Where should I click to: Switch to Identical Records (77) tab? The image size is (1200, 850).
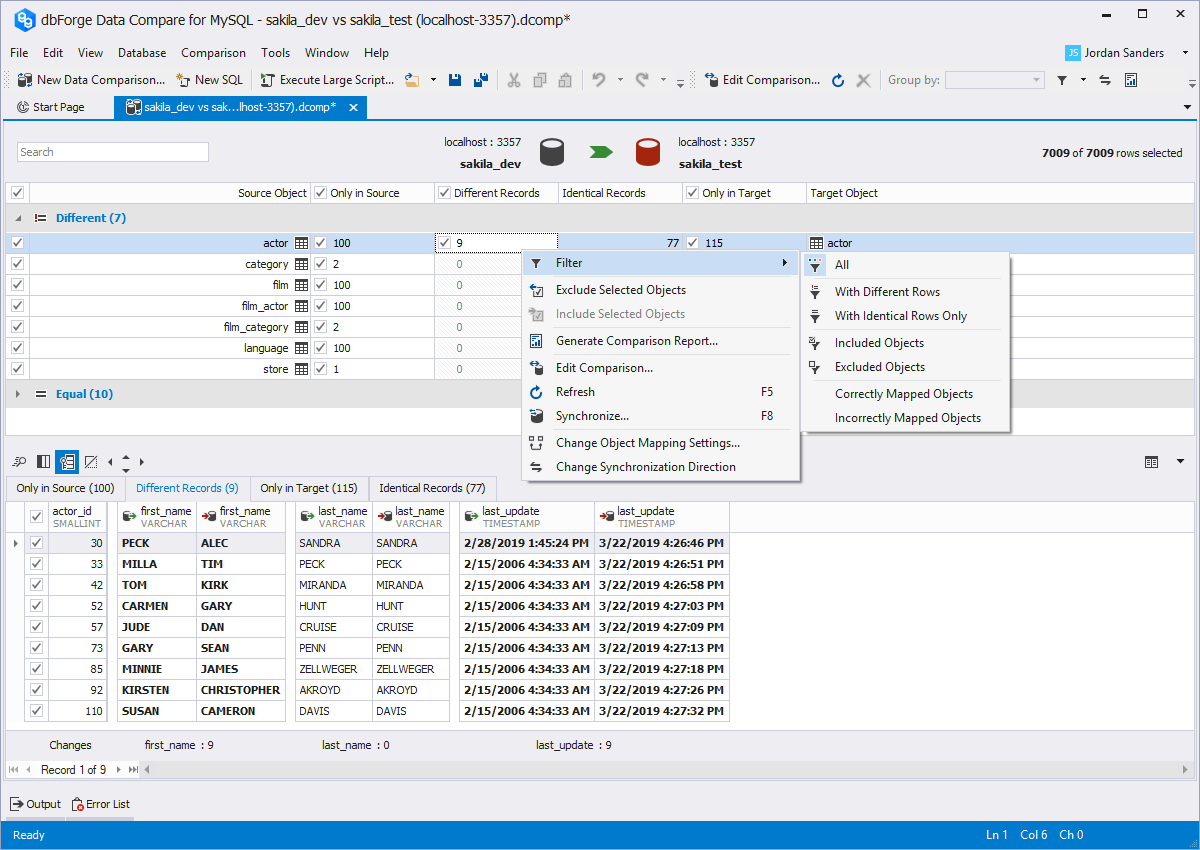tap(432, 488)
